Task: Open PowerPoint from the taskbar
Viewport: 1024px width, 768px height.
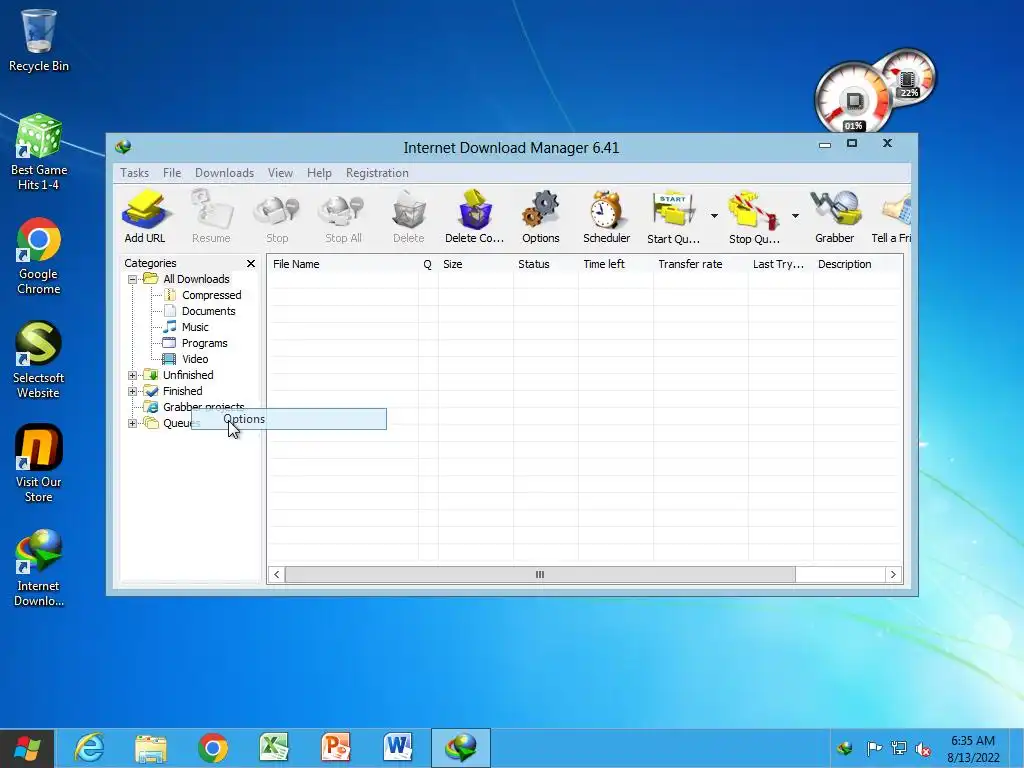Action: tap(336, 748)
